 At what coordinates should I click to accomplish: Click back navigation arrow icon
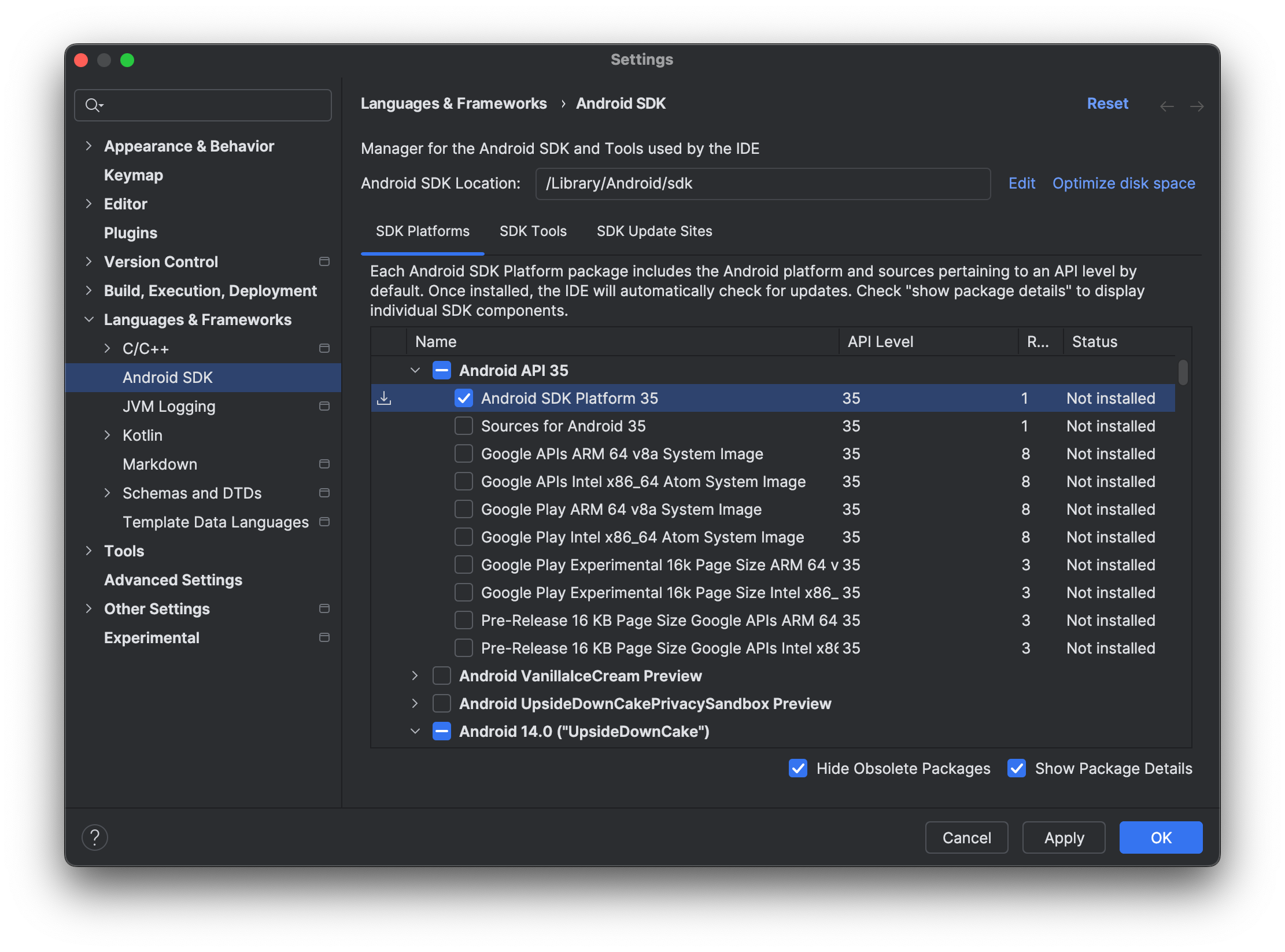1167,104
